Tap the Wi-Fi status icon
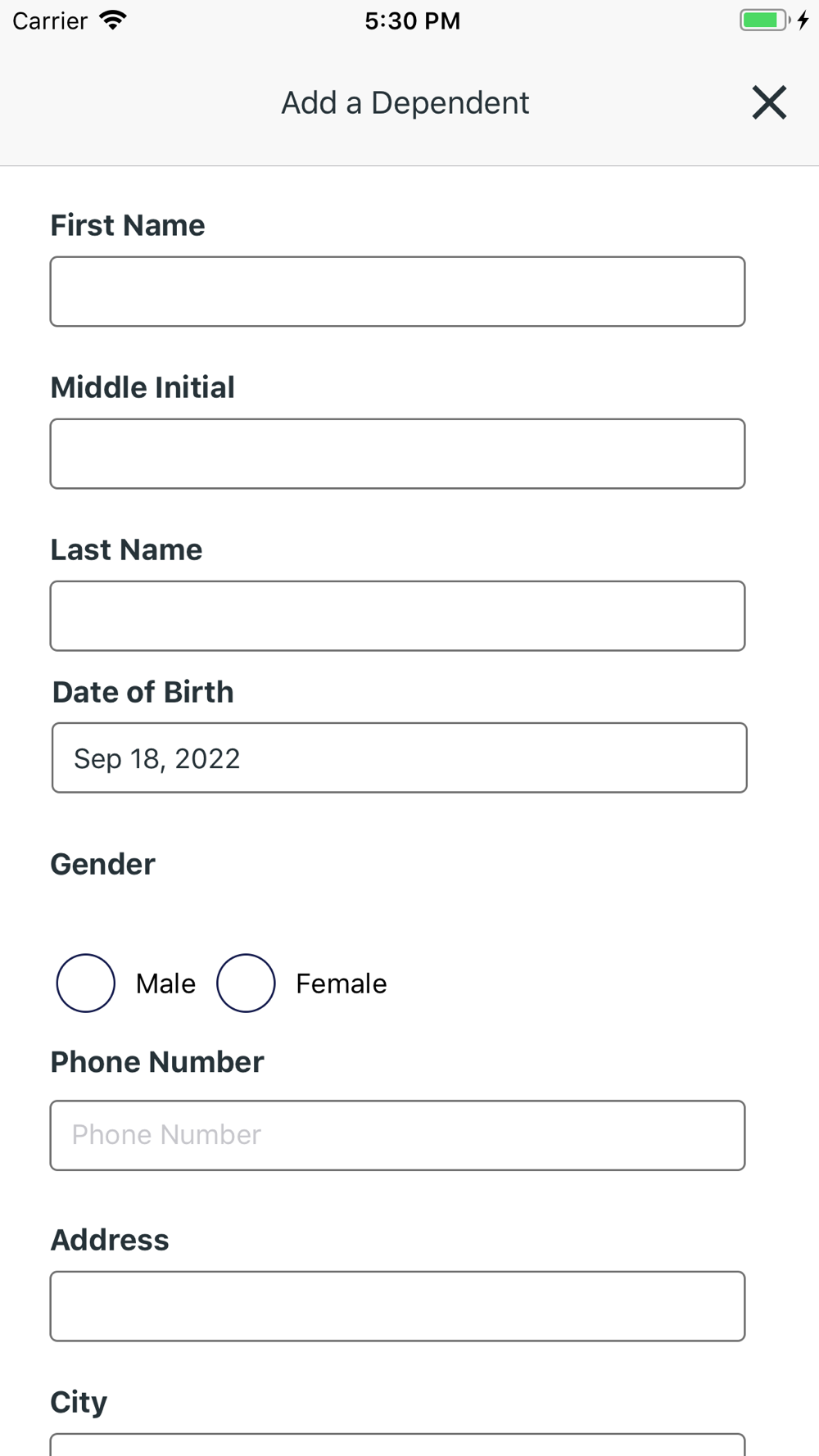 (113, 20)
